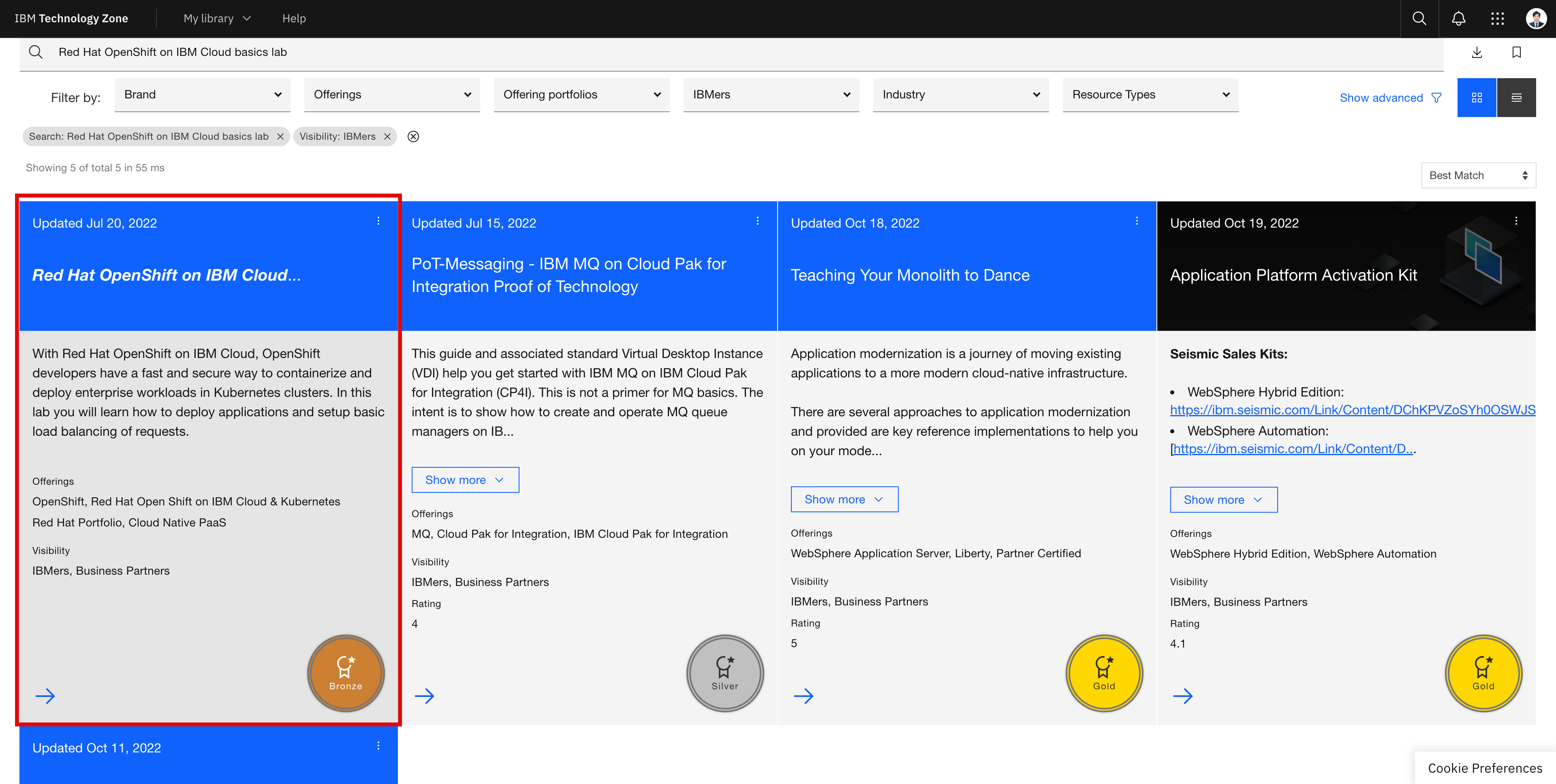Click the bookmark icon
This screenshot has height=784, width=1556.
(x=1516, y=53)
